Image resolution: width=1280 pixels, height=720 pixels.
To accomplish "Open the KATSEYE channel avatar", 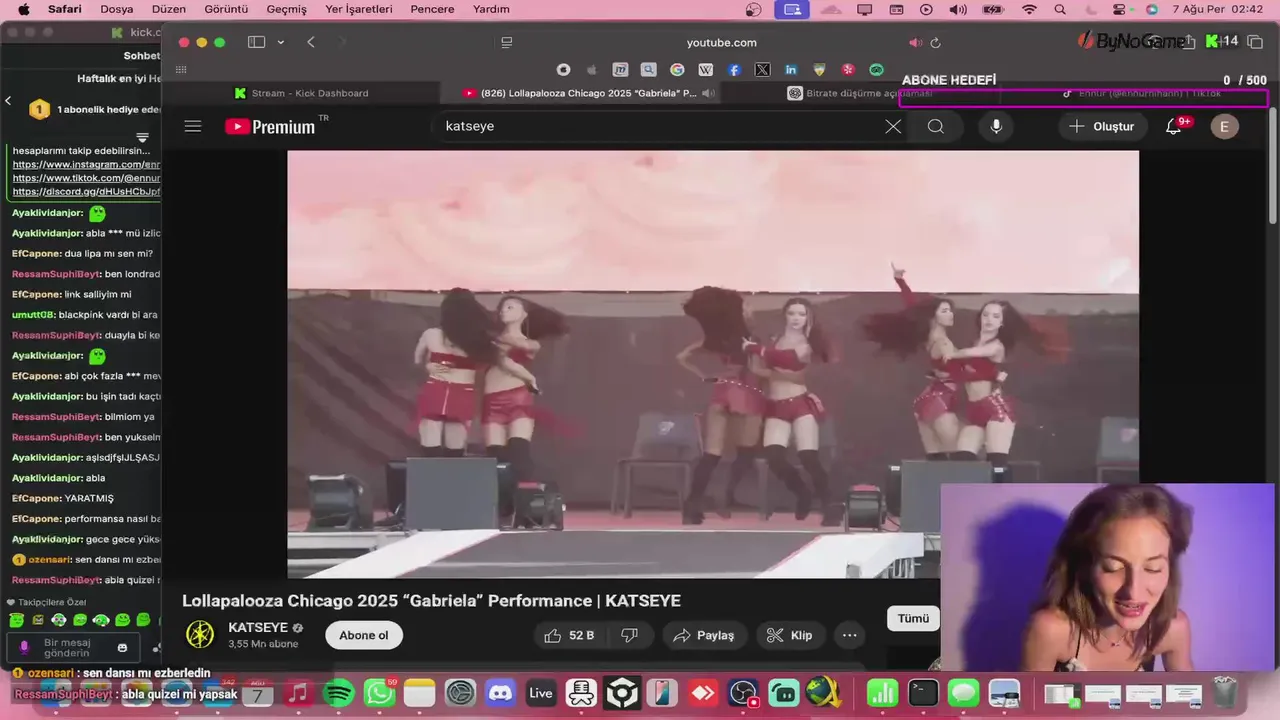I will [x=200, y=635].
